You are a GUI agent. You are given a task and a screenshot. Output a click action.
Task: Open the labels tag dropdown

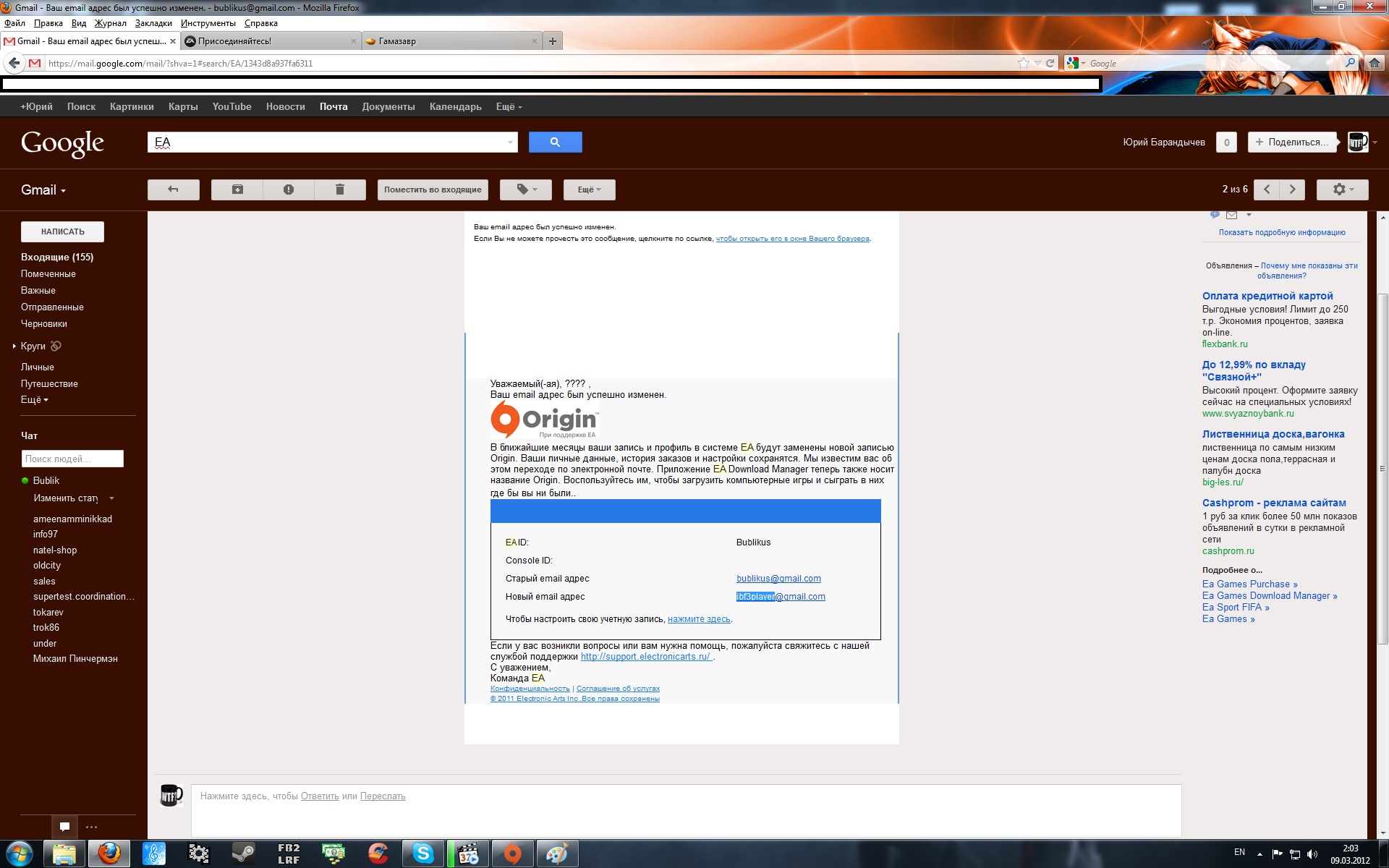(526, 190)
